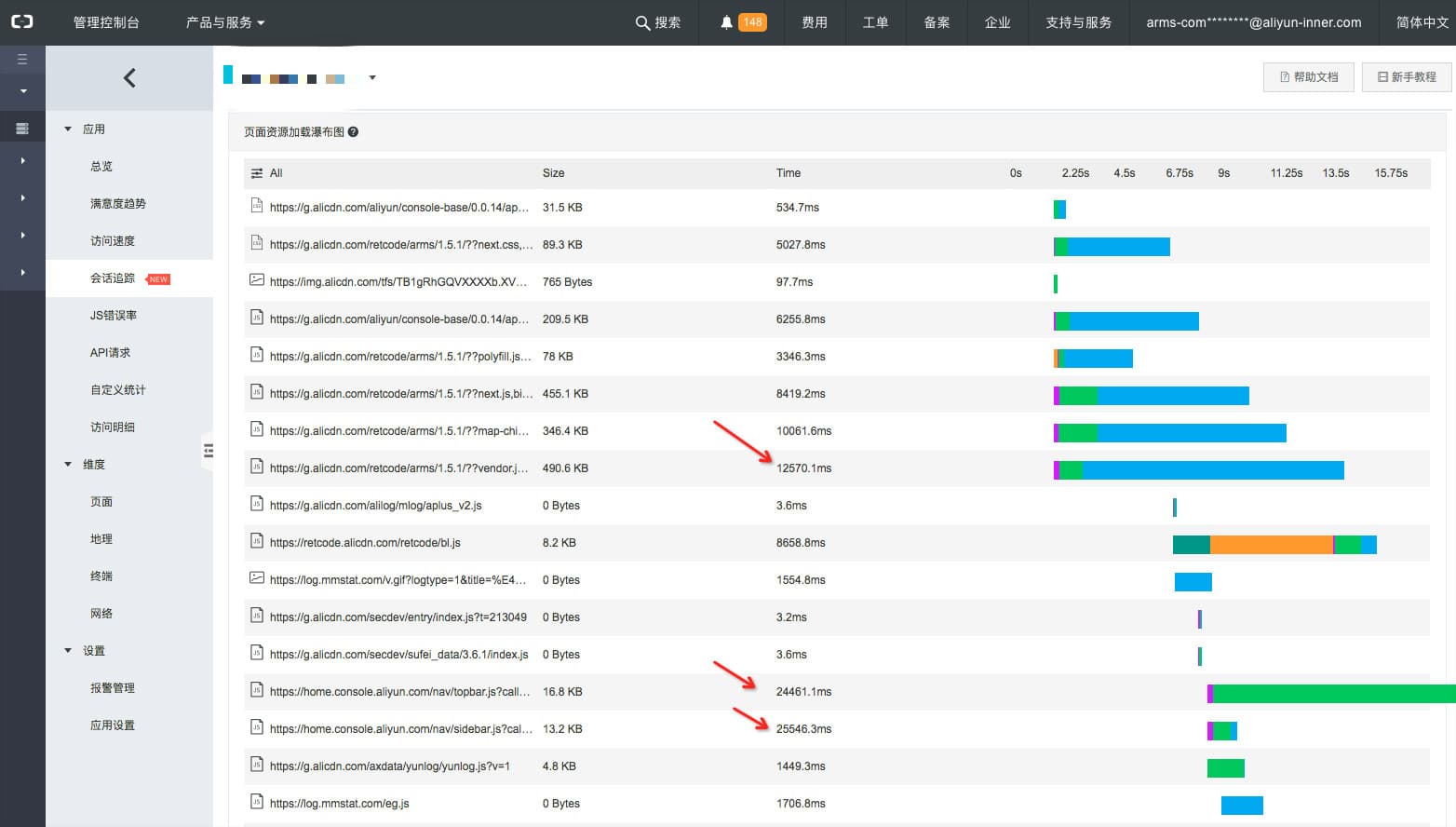The image size is (1456, 827).
Task: Open 应用设置 in sidebar
Action: pyautogui.click(x=113, y=725)
